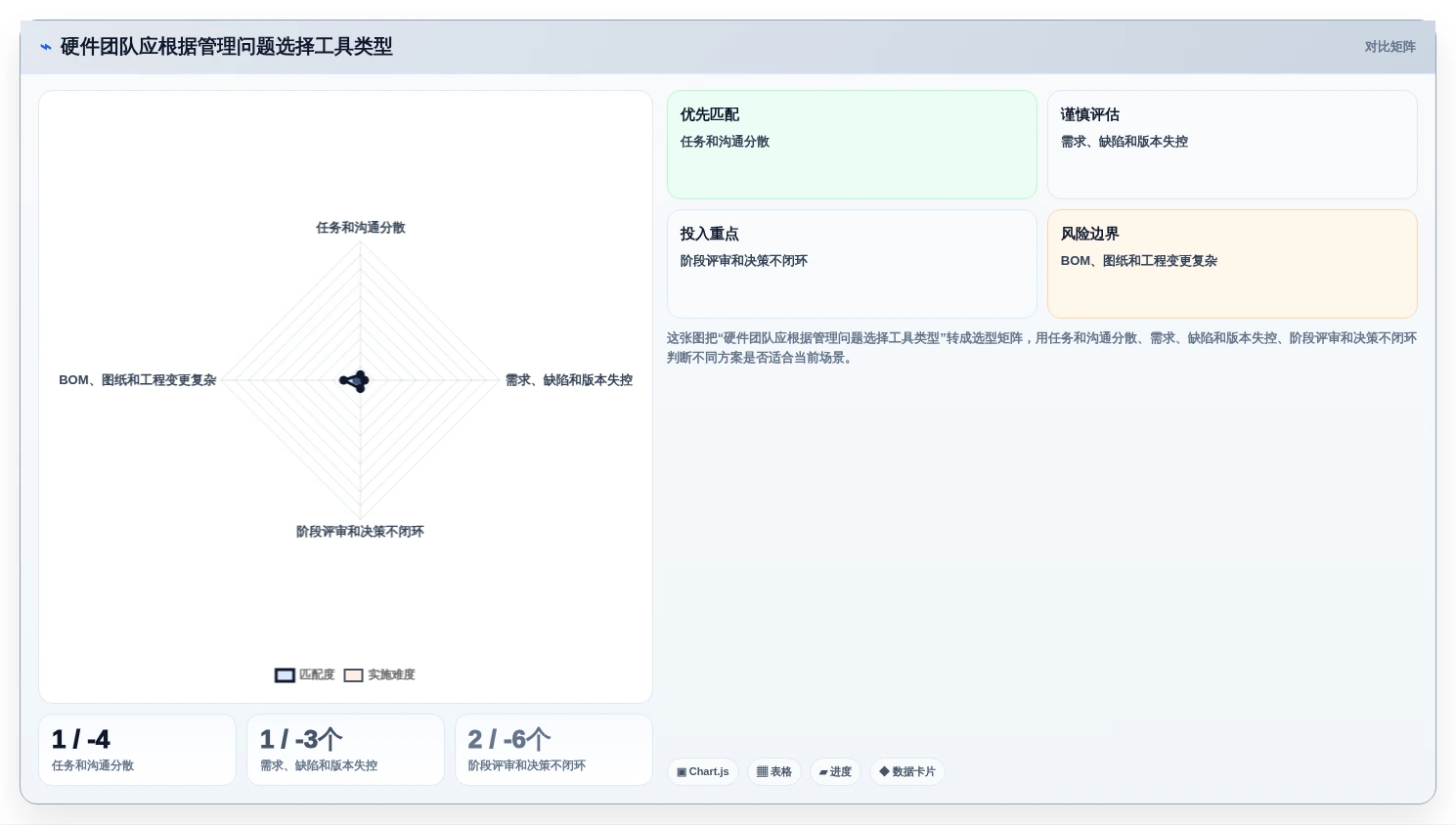Click BOM、图纸和工程变更复杂 text in 风险边界 card

click(x=1139, y=261)
